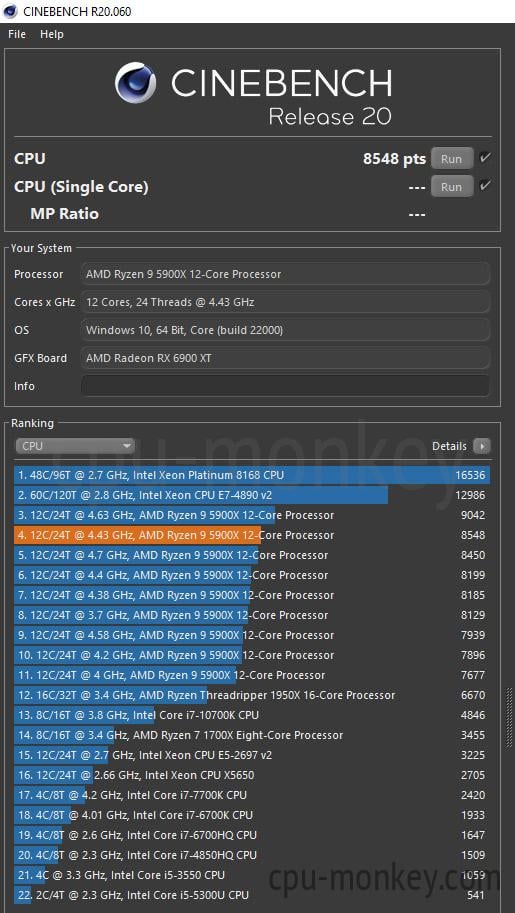Select the Intel Core i5-3550 row

point(252,875)
